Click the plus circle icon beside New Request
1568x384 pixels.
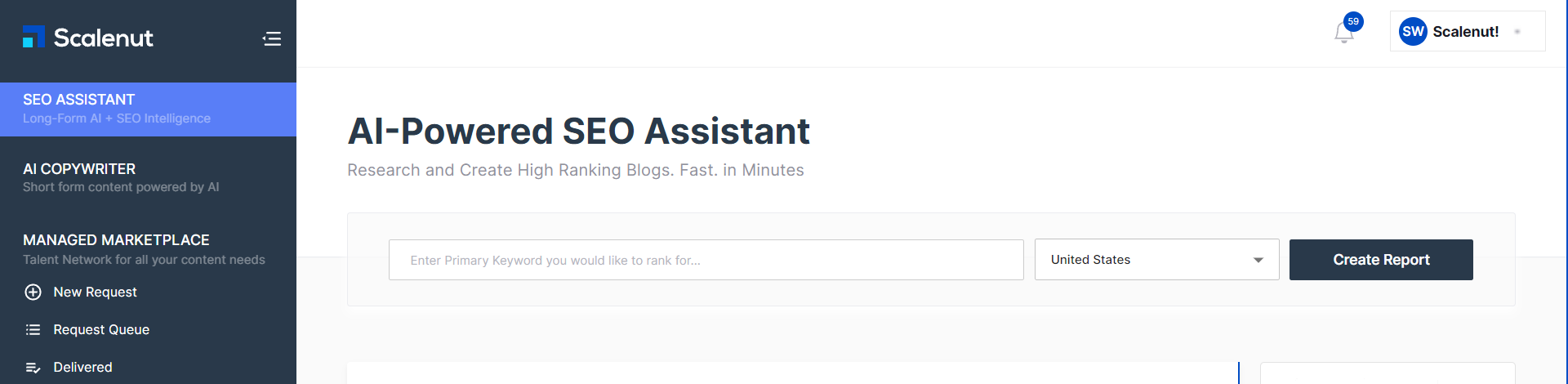coord(33,292)
